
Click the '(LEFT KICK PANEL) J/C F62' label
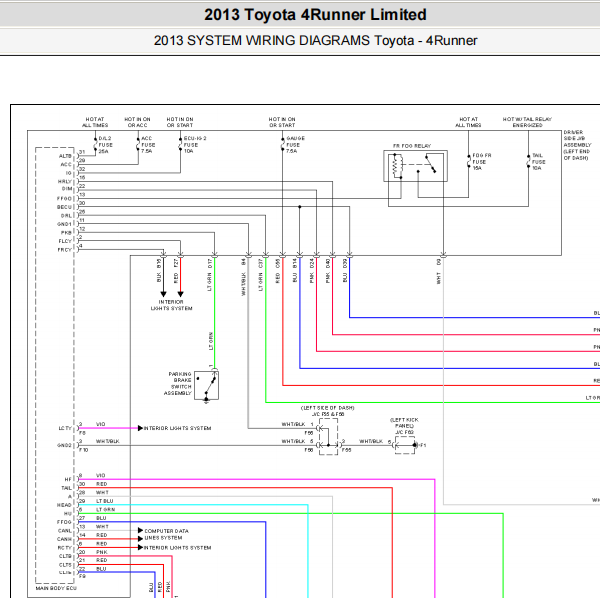click(404, 426)
